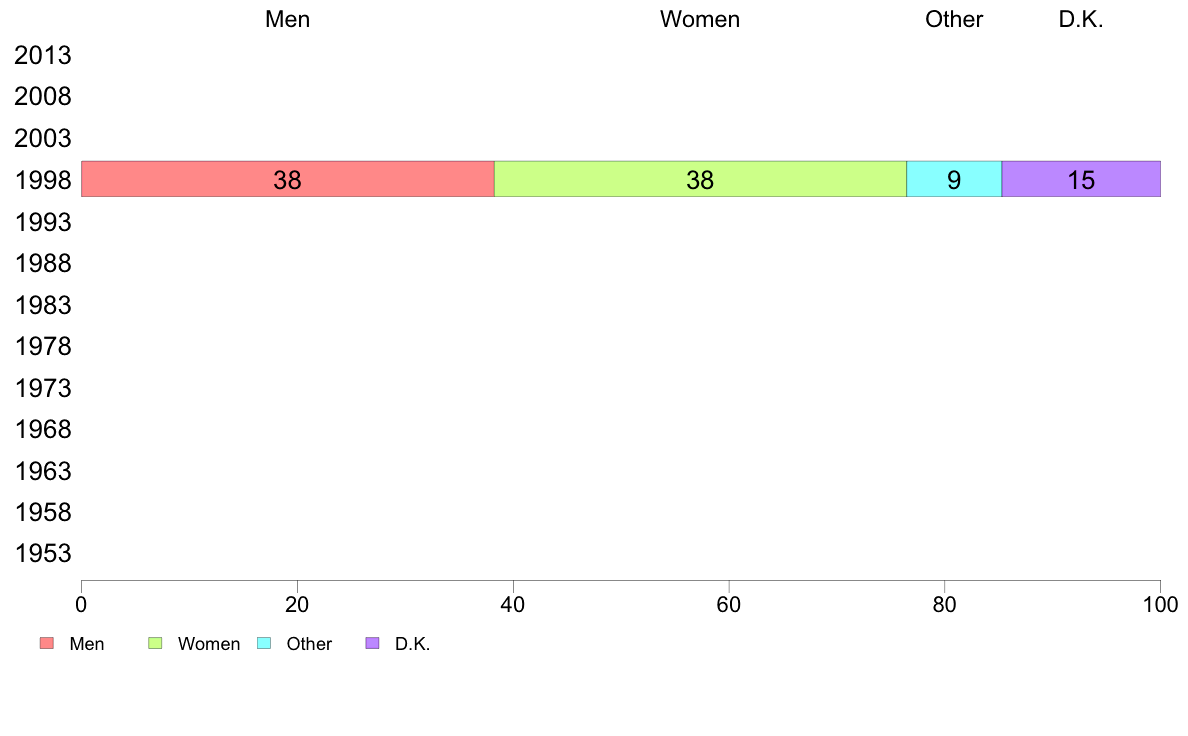
Task: Click the purple D.K. legend swatch
Action: click(372, 643)
